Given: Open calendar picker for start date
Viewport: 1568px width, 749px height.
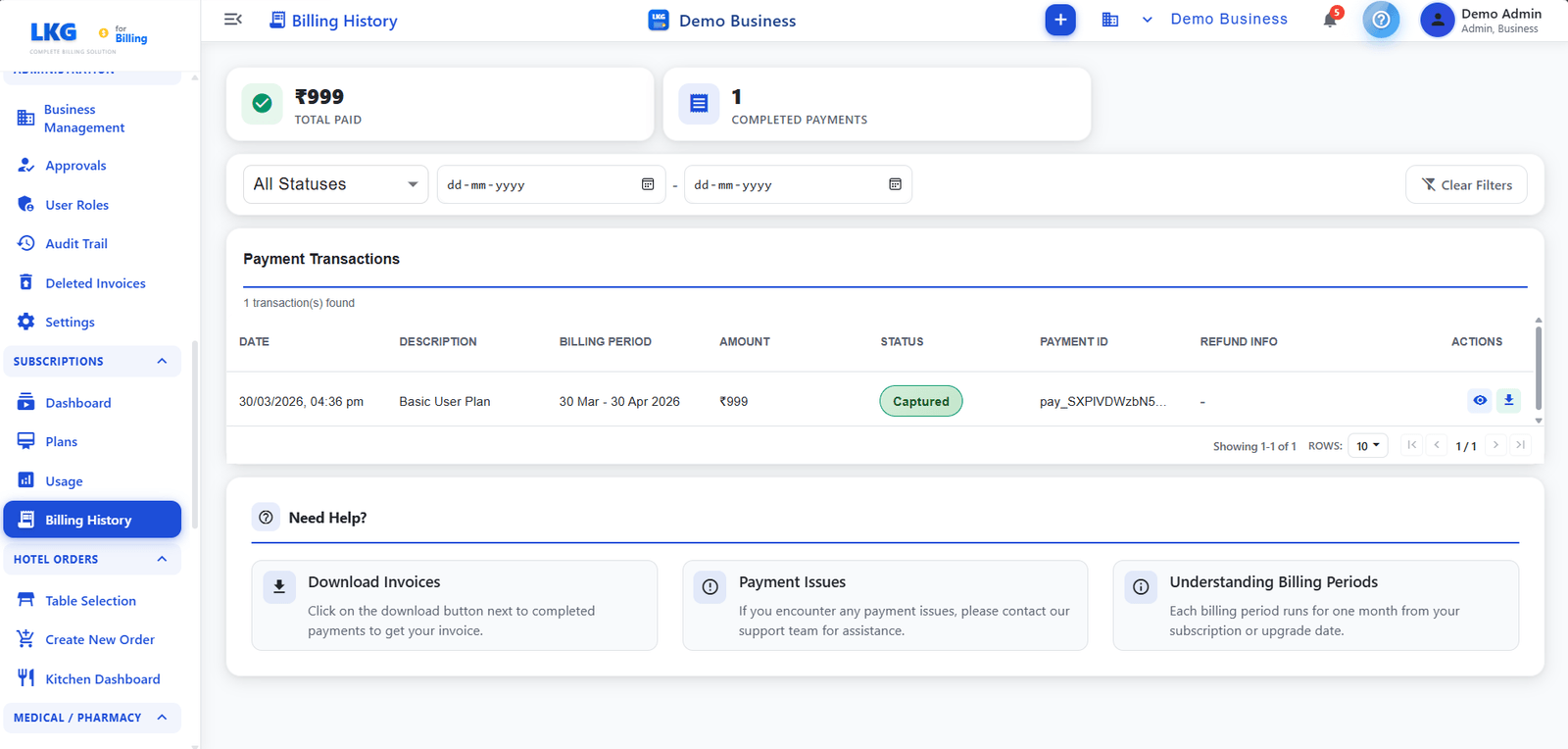Looking at the screenshot, I should point(648,184).
